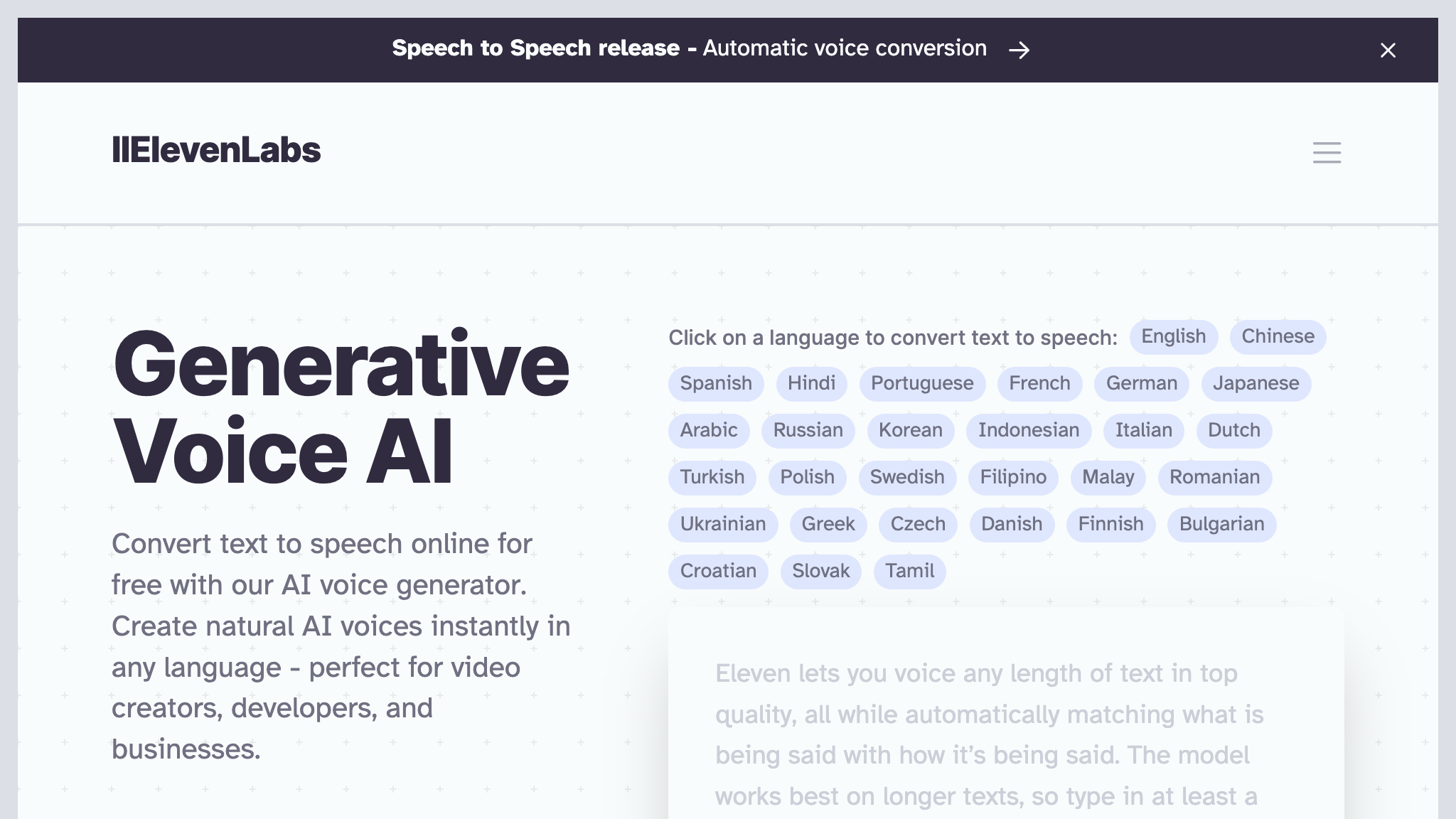Screen dimensions: 1456x819
Task: Dismiss the announcement banner with X
Action: click(x=1388, y=50)
